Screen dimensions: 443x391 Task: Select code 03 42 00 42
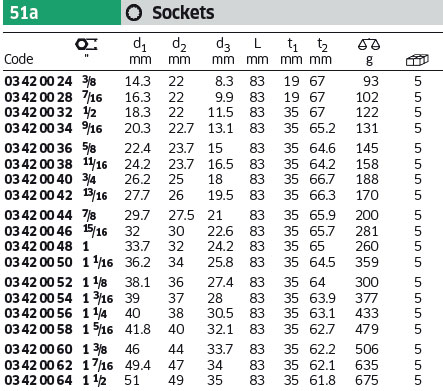pos(38,195)
